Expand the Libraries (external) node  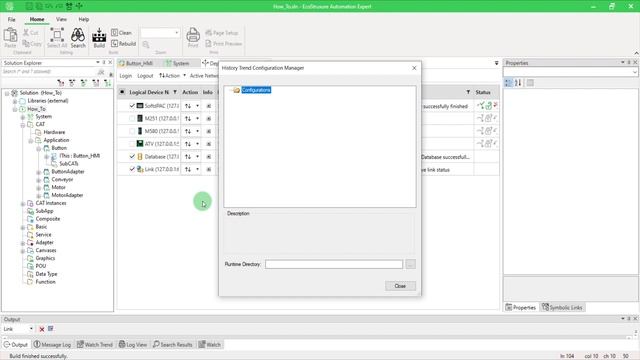[x=15, y=101]
